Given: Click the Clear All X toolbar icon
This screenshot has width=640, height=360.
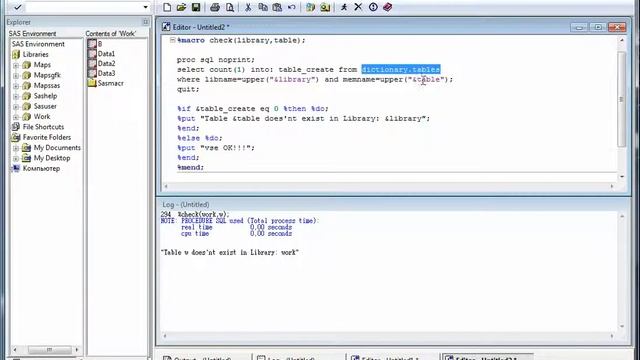Looking at the screenshot, I should pyautogui.click(x=358, y=7).
